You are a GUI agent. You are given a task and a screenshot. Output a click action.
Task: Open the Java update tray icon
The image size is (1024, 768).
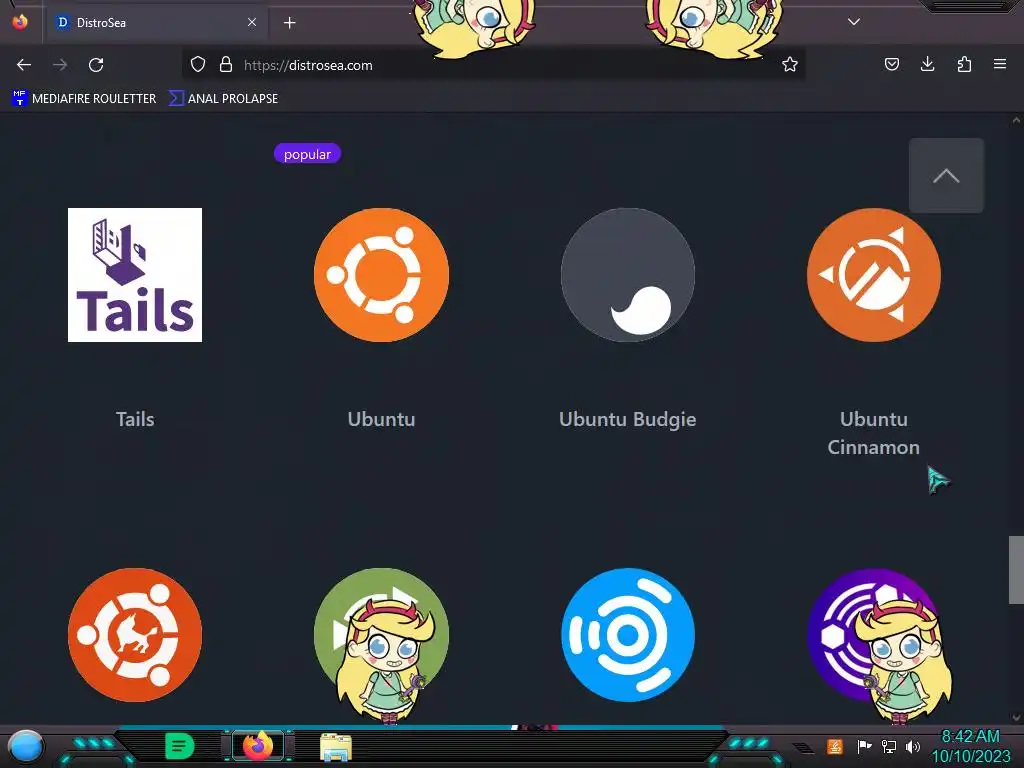(x=835, y=746)
